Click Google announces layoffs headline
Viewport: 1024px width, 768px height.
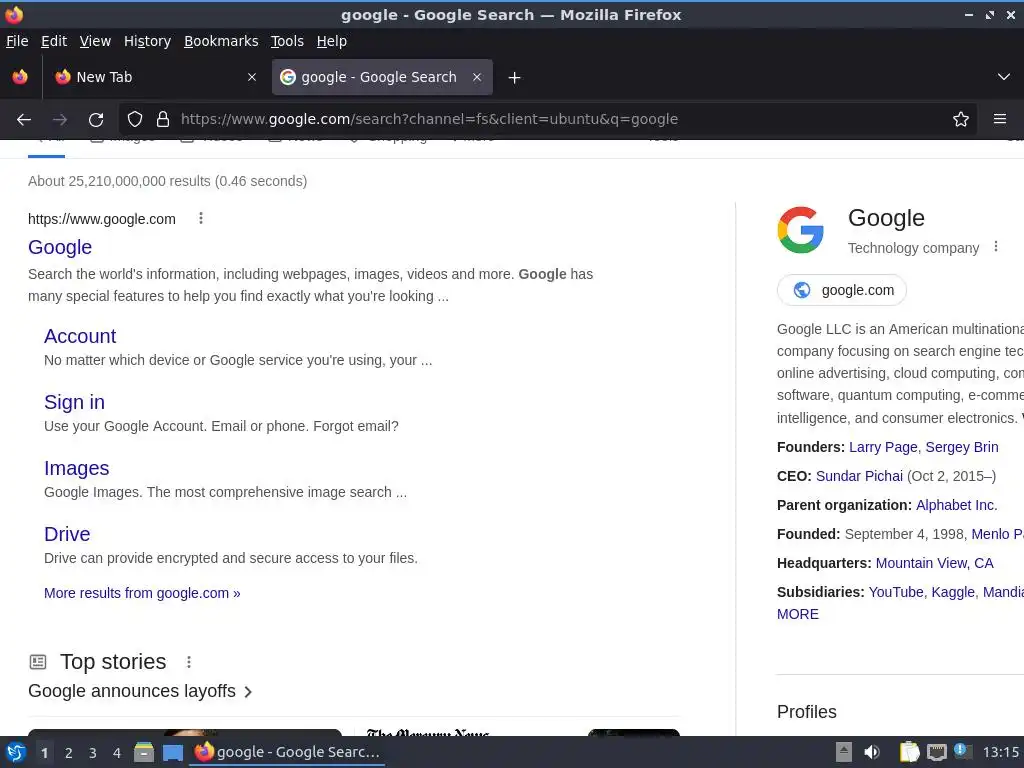tap(132, 691)
